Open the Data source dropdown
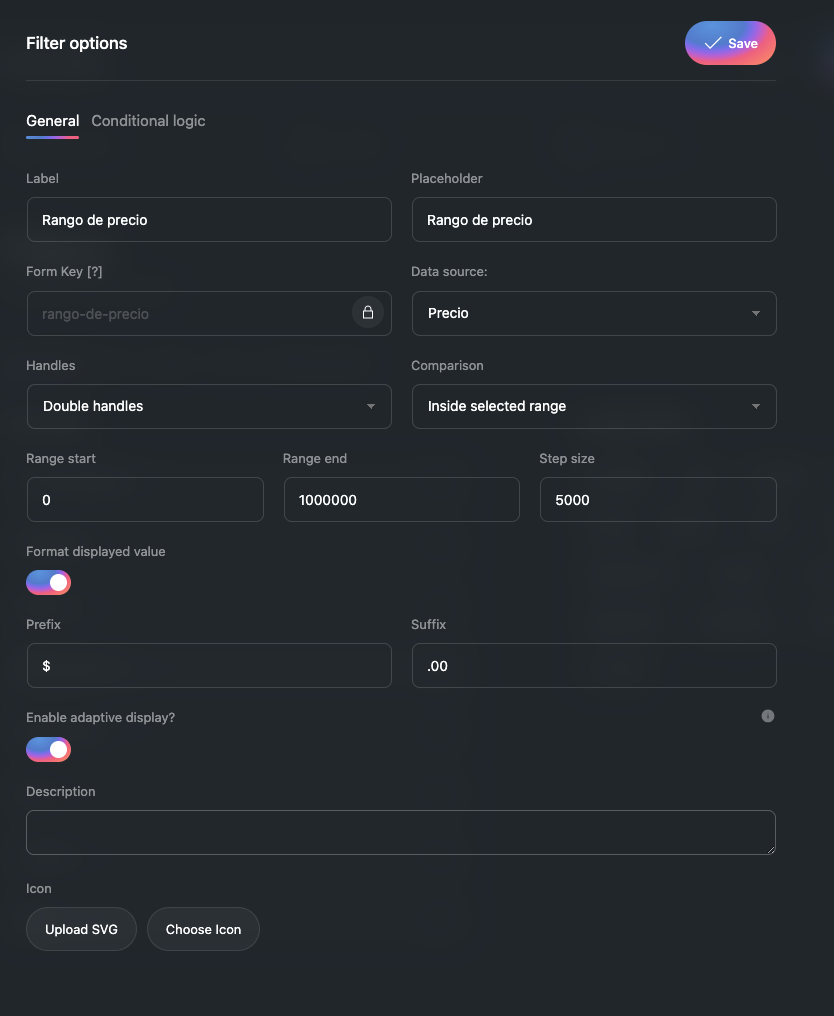The image size is (834, 1016). 594,313
